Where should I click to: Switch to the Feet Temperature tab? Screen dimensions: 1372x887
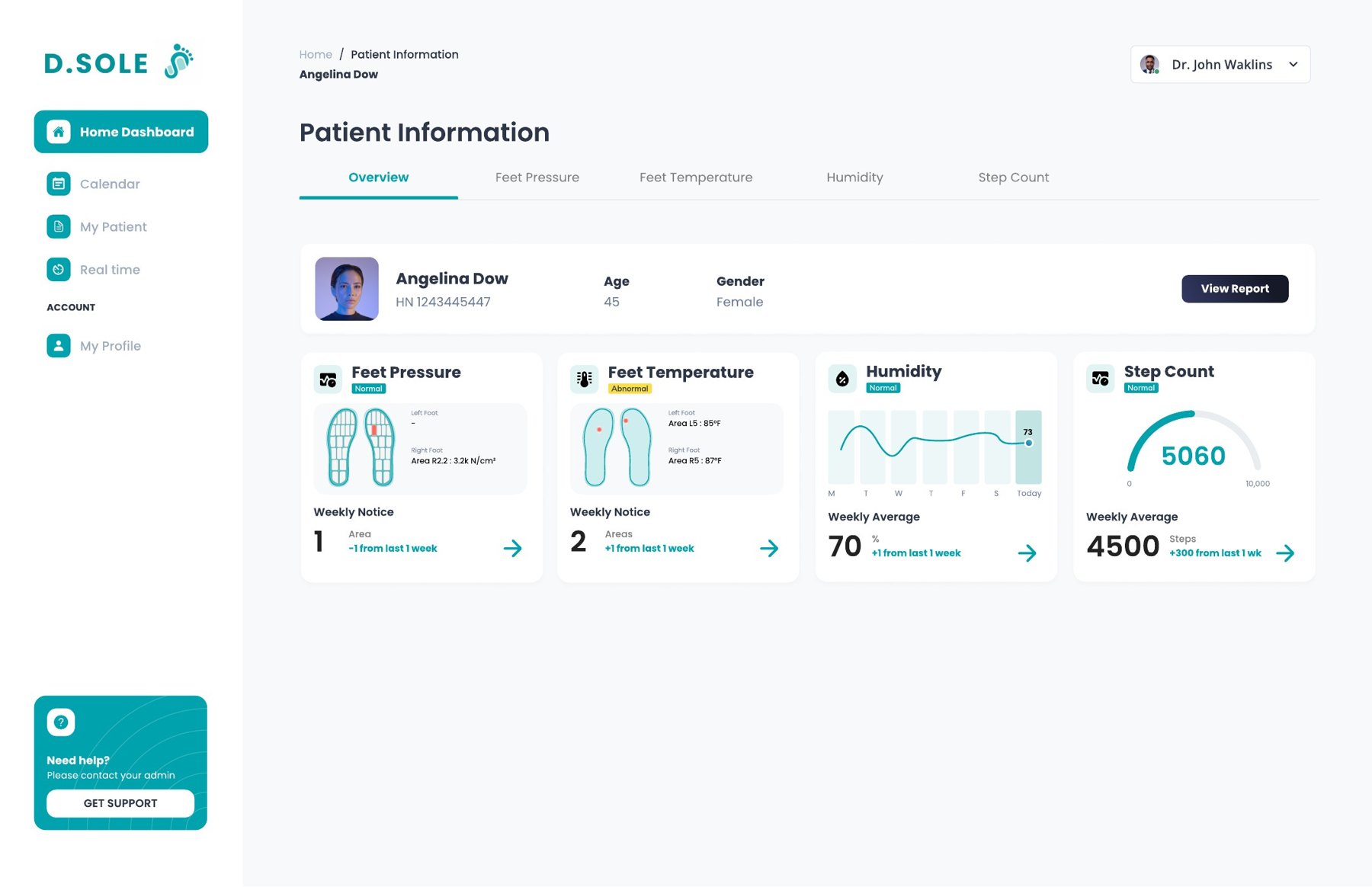point(696,178)
